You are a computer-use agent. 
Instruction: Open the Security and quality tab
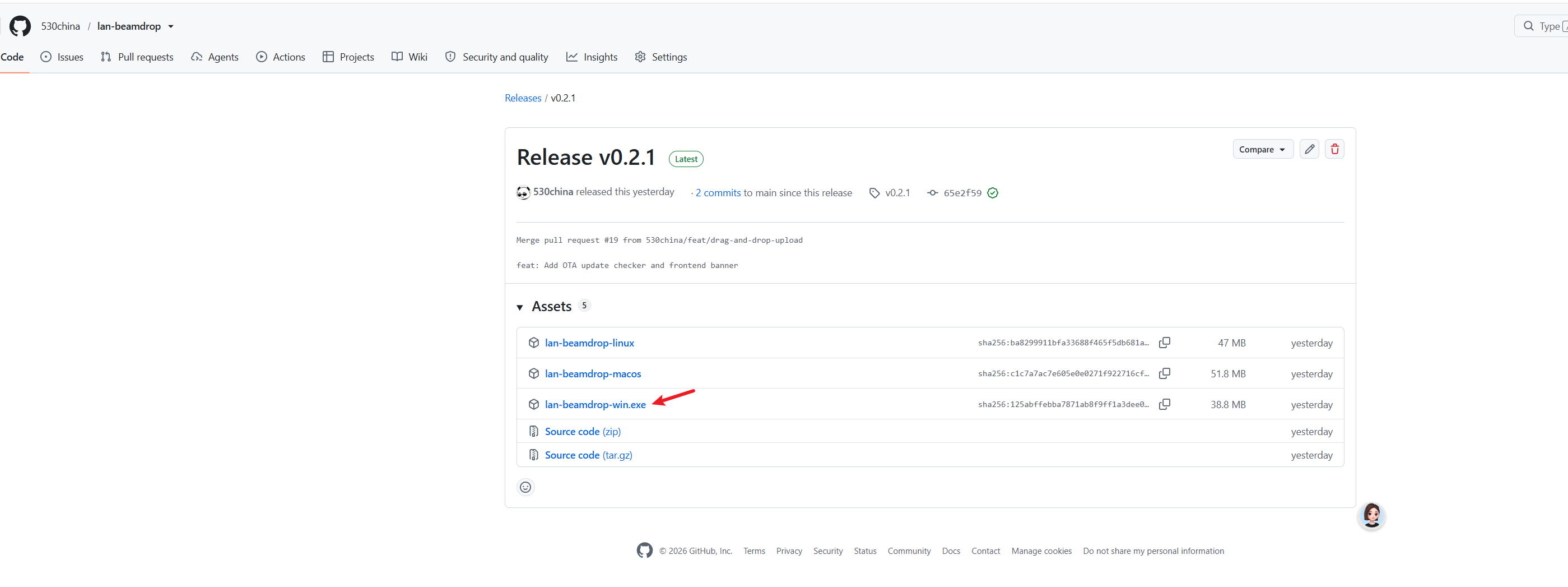click(497, 57)
